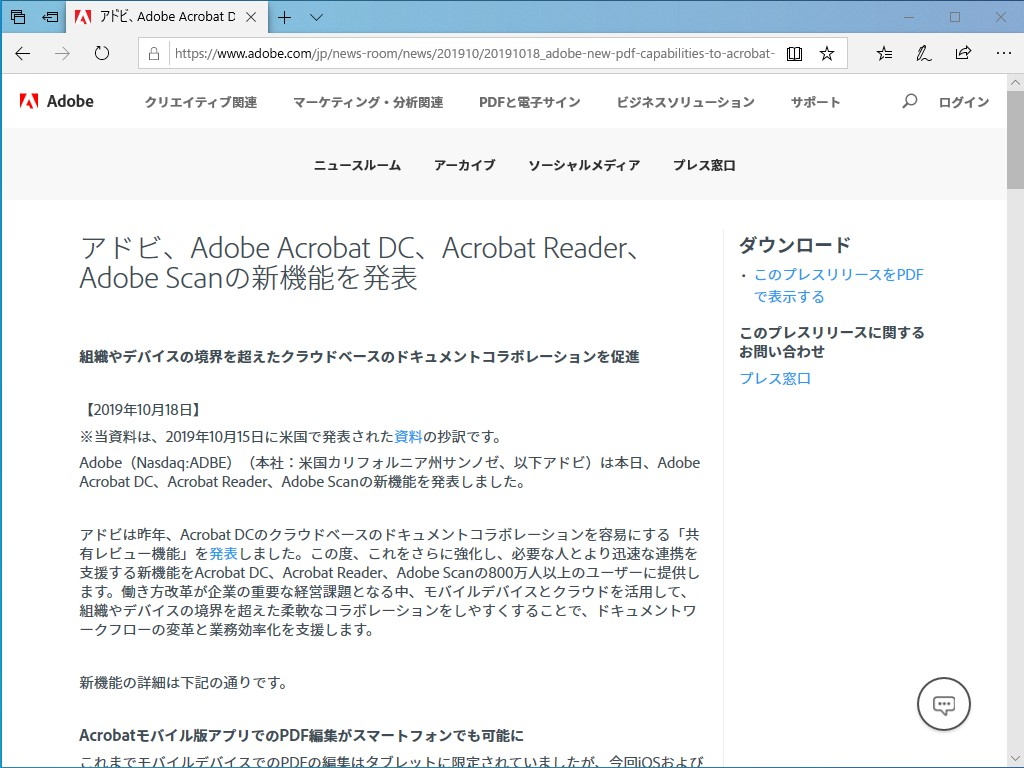Start a Web Note with the pen icon
Image resolution: width=1024 pixels, height=768 pixels.
click(922, 53)
